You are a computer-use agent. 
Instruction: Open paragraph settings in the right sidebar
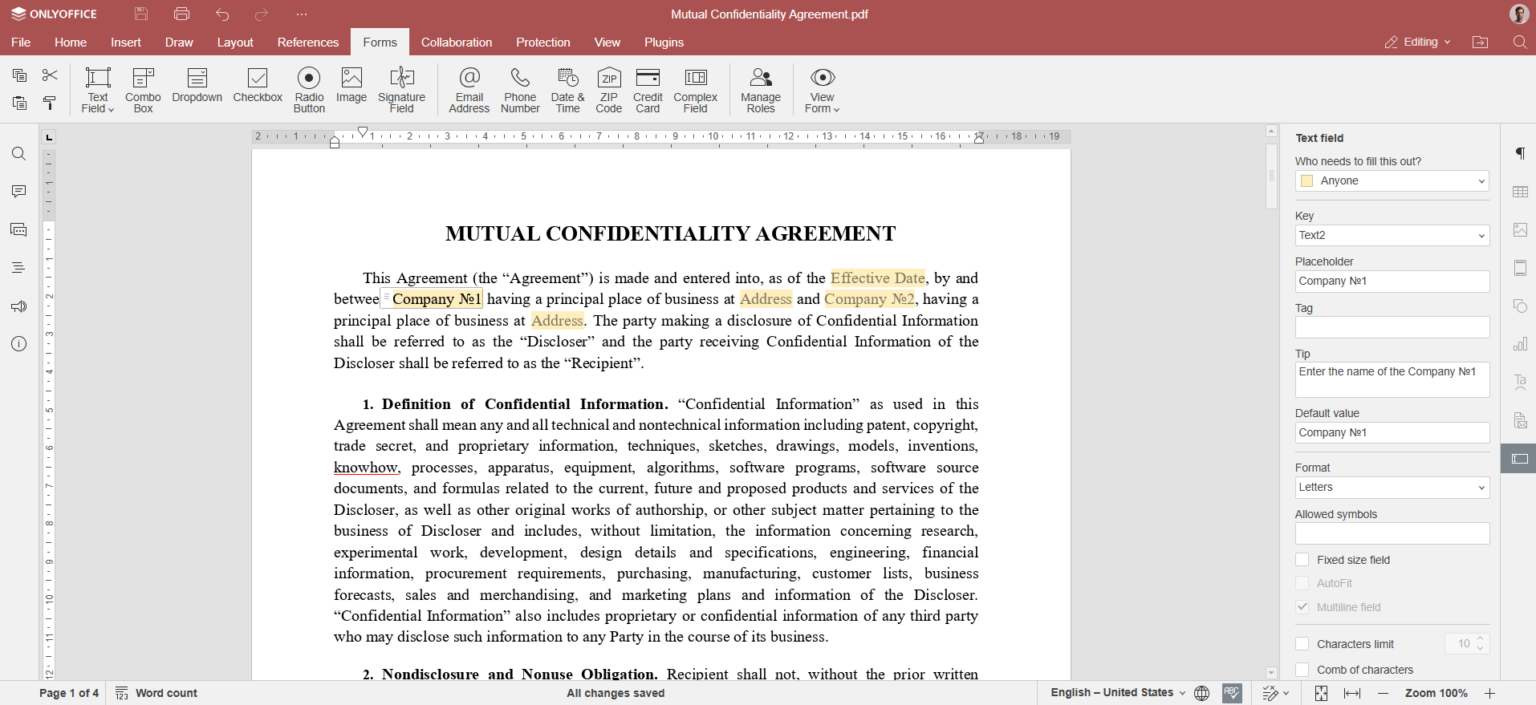click(1519, 153)
